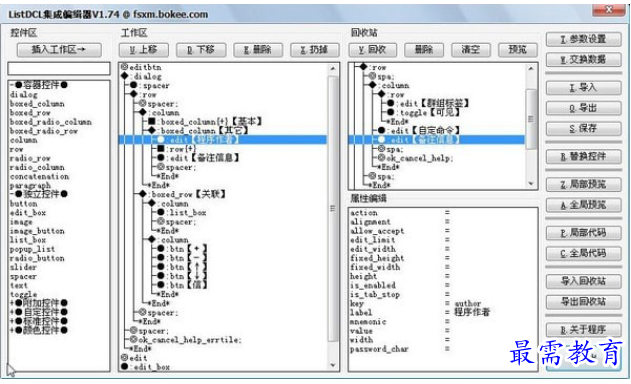Click circle icon of list_box node
The width and height of the screenshot is (631, 384).
click(161, 212)
